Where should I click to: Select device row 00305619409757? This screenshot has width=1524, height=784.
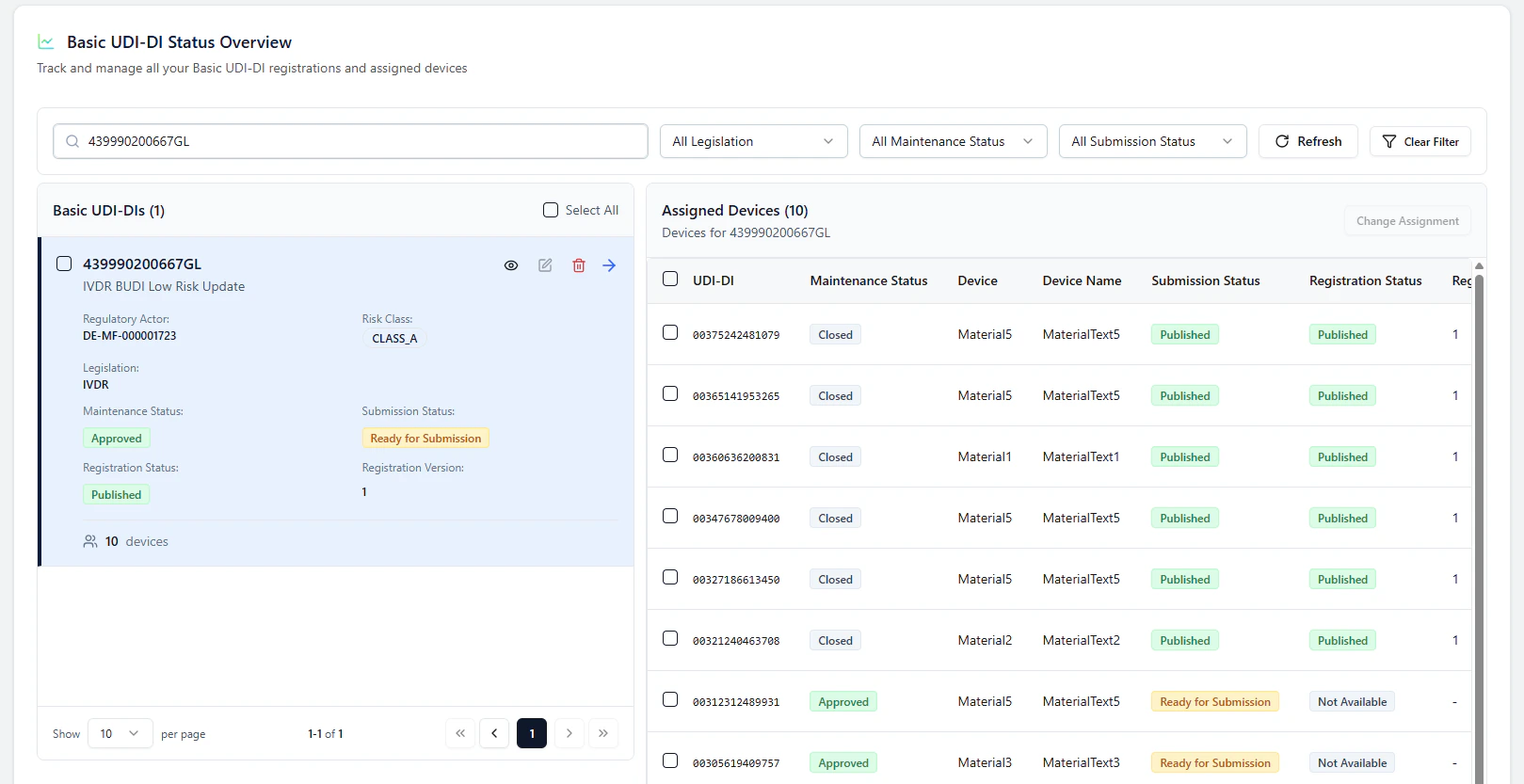(x=670, y=760)
